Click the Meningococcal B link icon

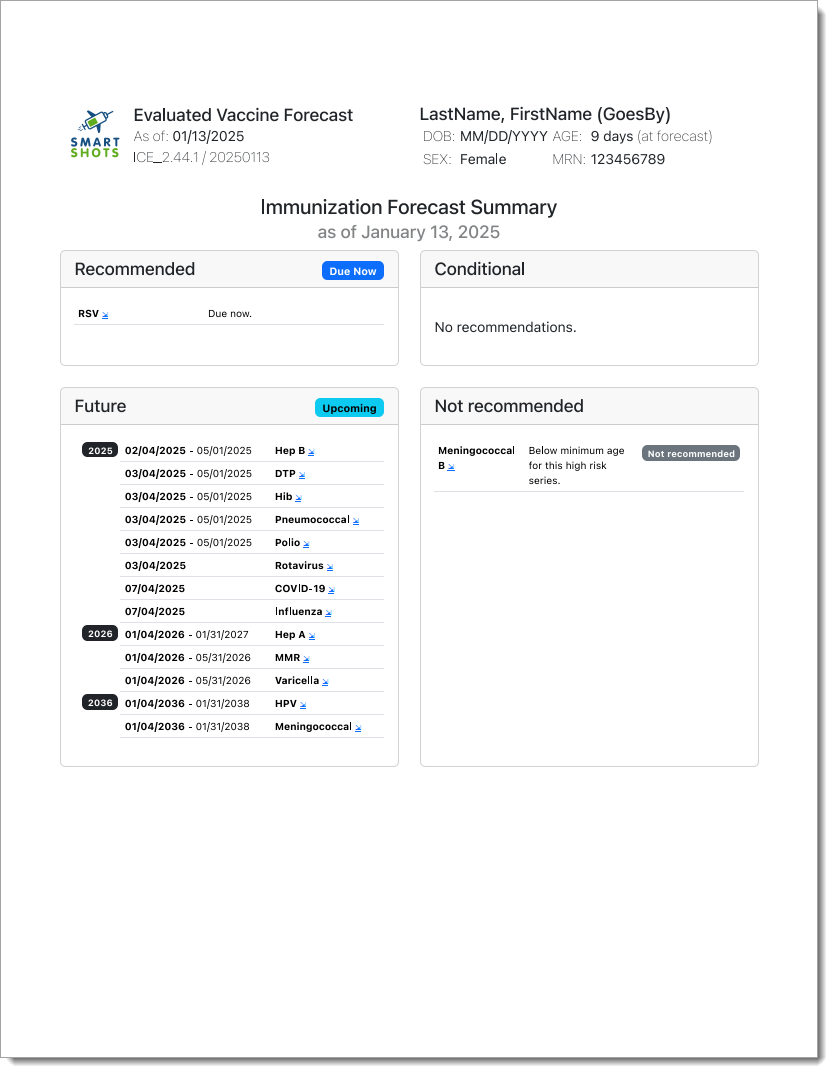coord(451,467)
